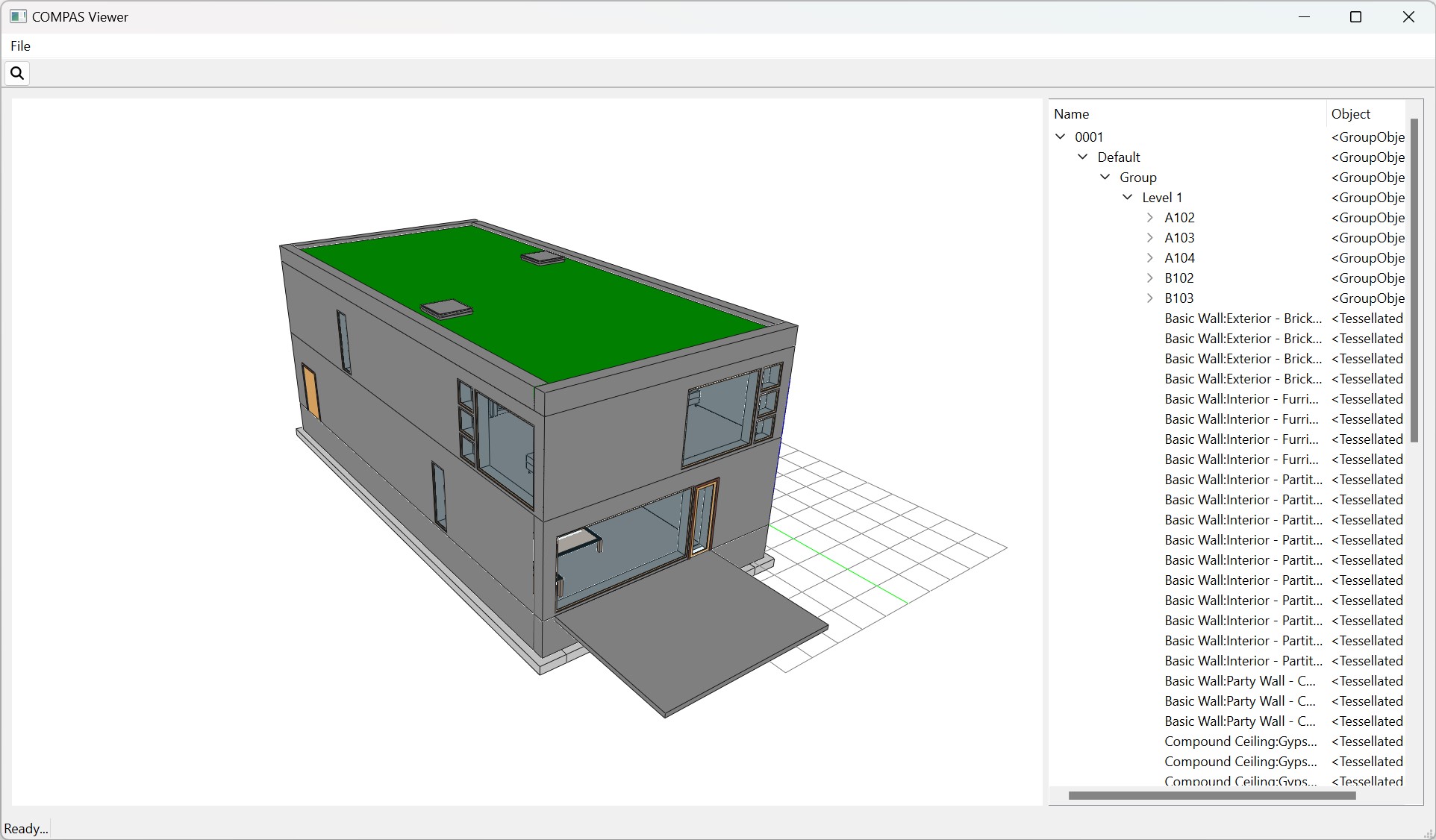1436x840 pixels.
Task: Collapse the 0001 tree node
Action: tap(1061, 137)
